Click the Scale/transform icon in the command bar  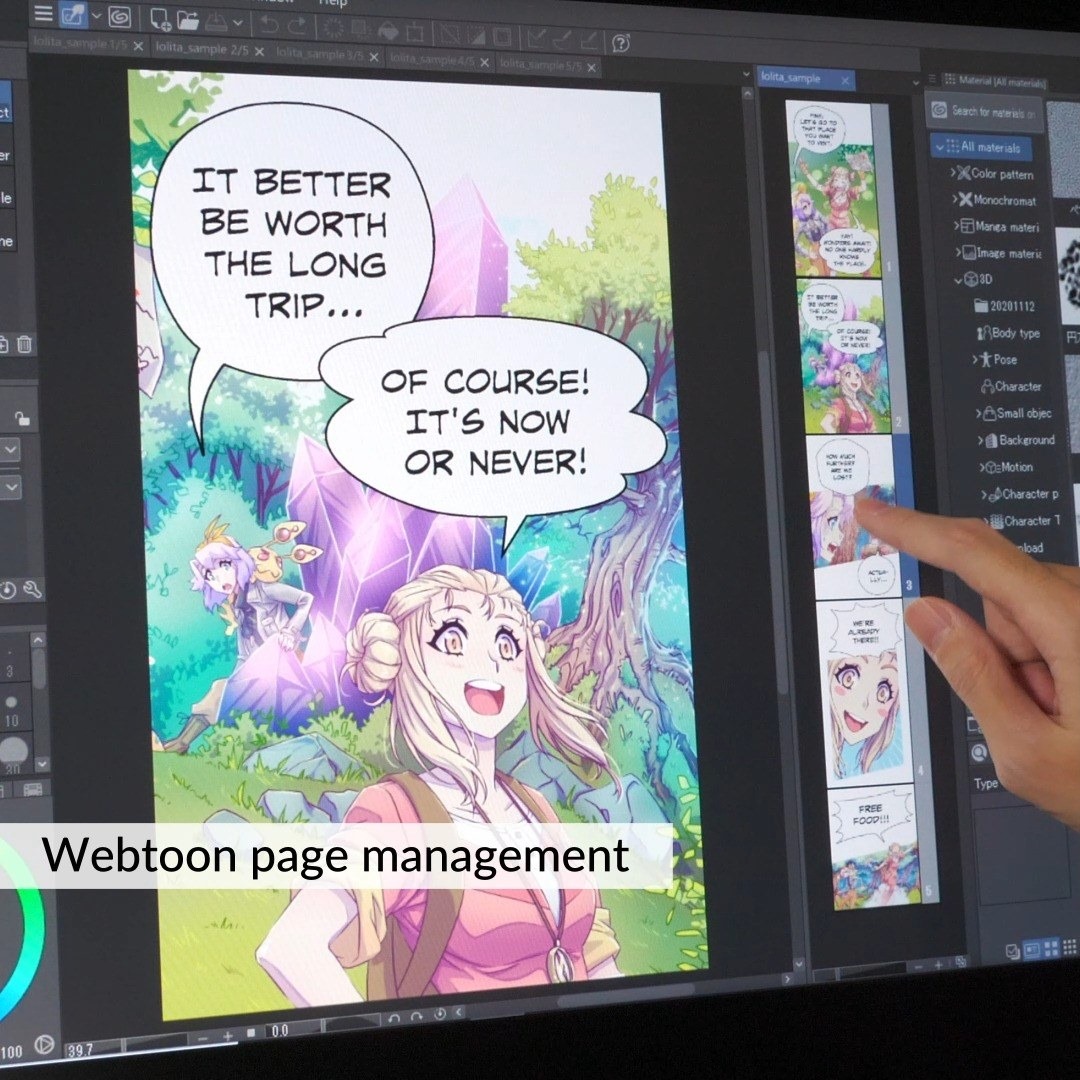pyautogui.click(x=415, y=32)
